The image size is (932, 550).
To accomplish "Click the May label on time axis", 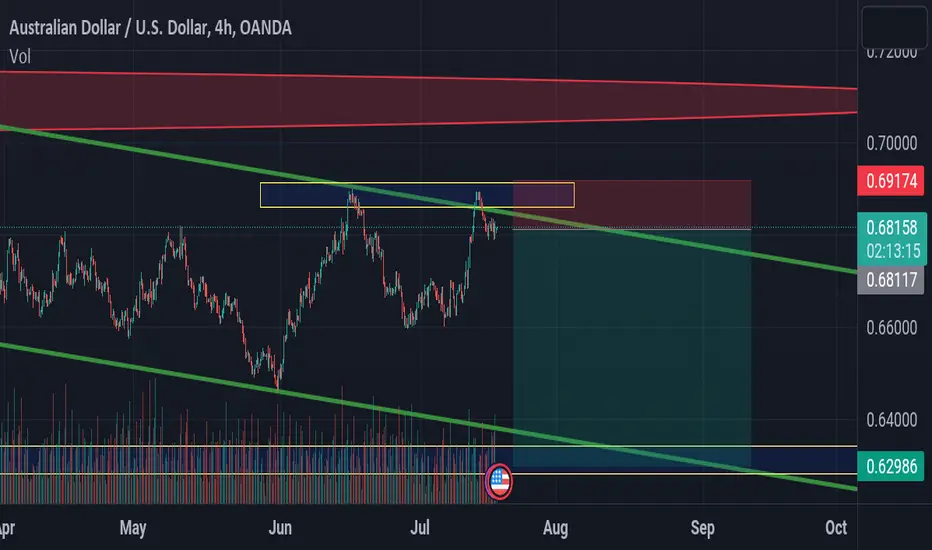I will [x=133, y=527].
